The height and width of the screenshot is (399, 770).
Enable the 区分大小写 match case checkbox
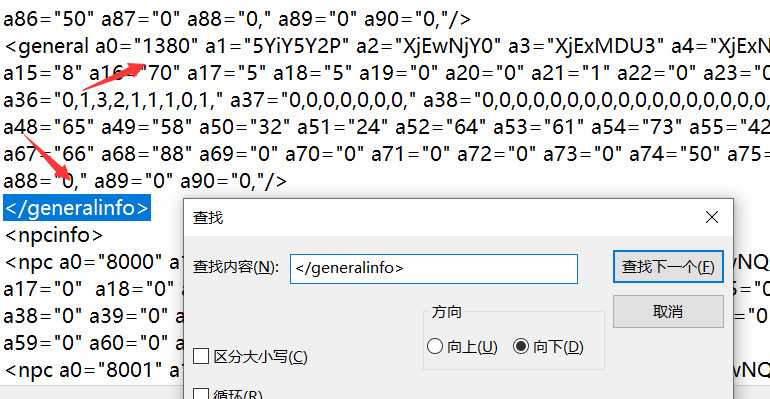tap(201, 356)
